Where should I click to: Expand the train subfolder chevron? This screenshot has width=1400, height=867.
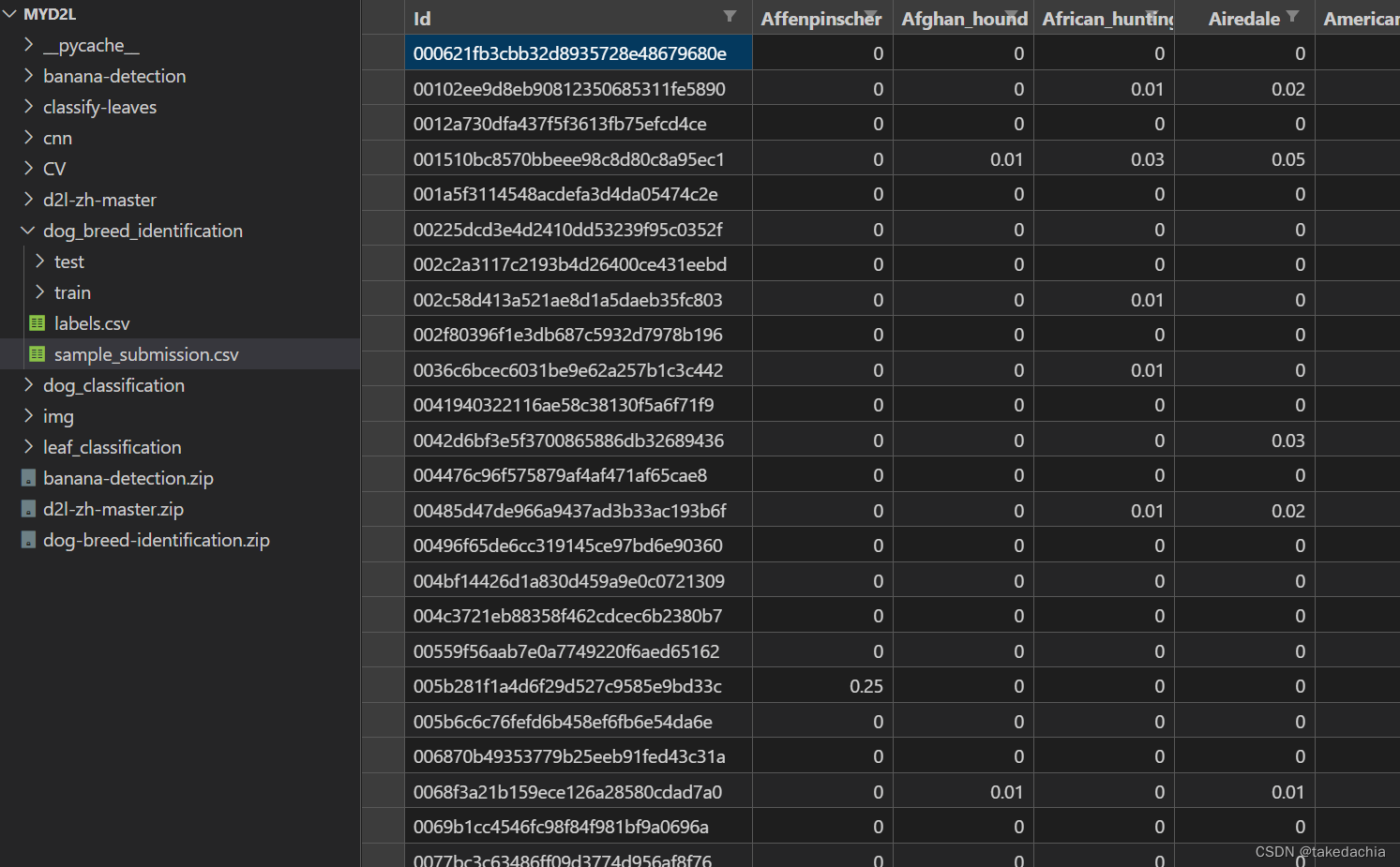coord(39,292)
